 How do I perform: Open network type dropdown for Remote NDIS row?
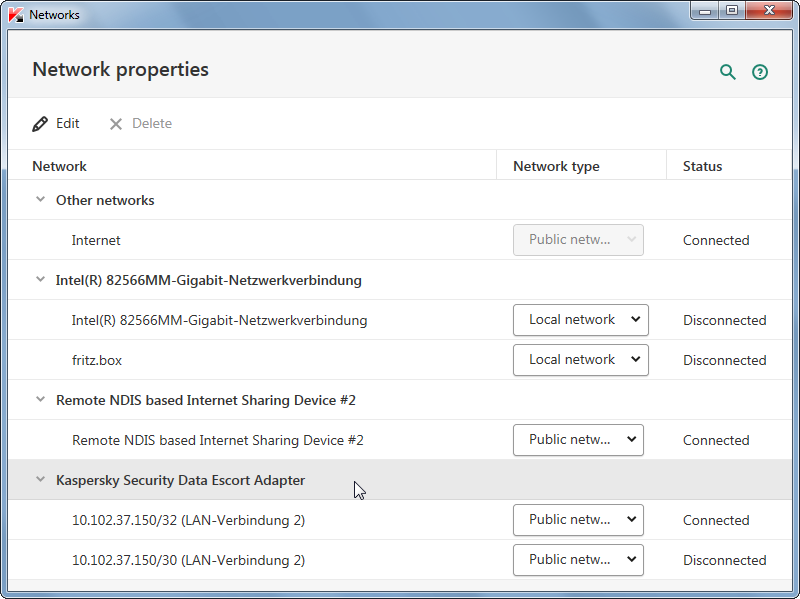pyautogui.click(x=578, y=440)
